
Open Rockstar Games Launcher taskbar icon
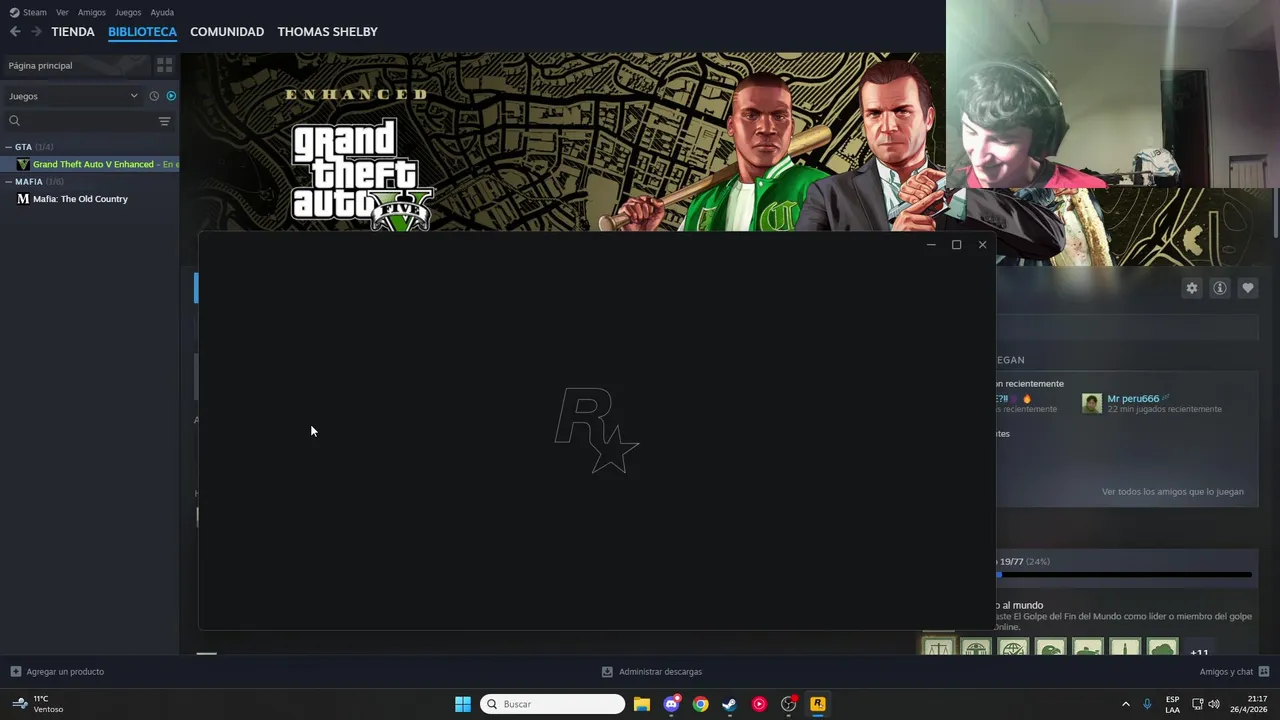[x=818, y=704]
